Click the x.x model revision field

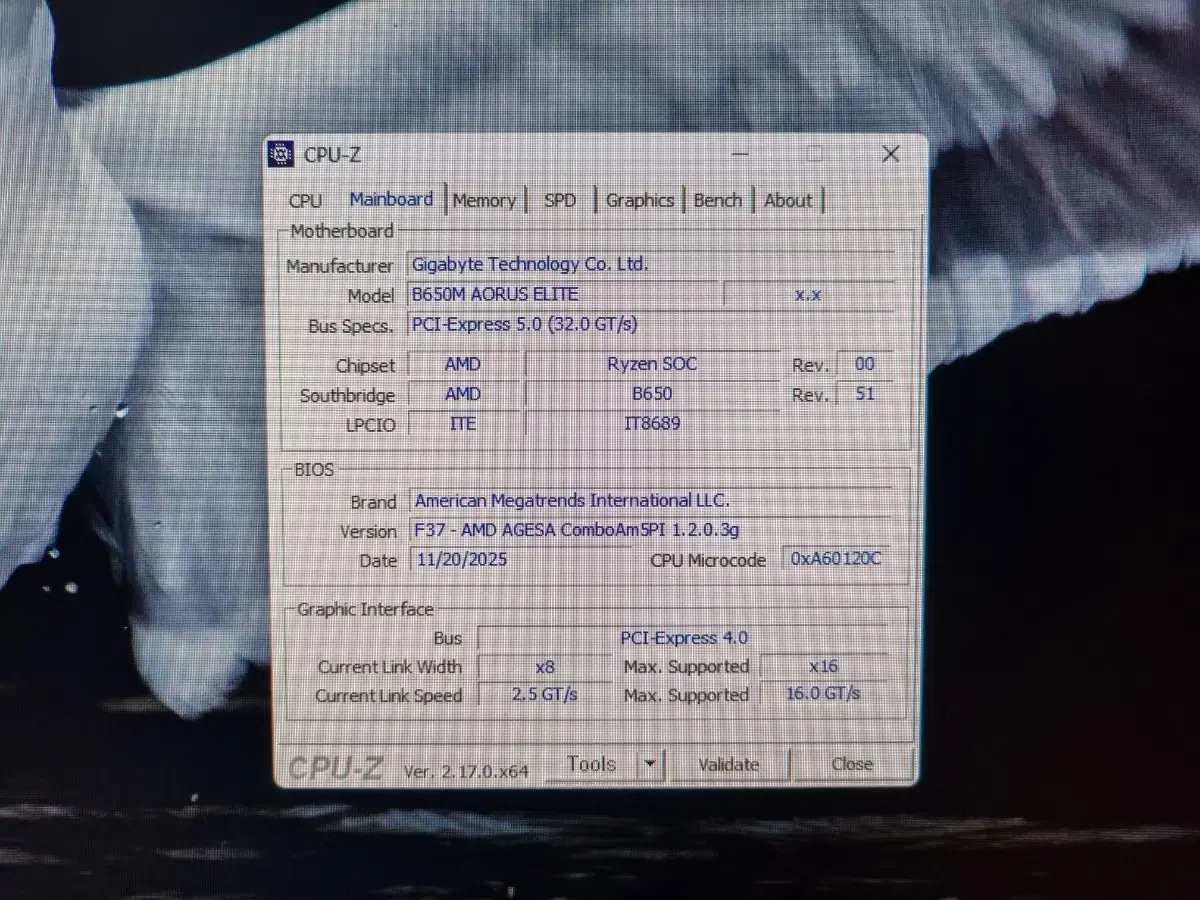tap(808, 295)
